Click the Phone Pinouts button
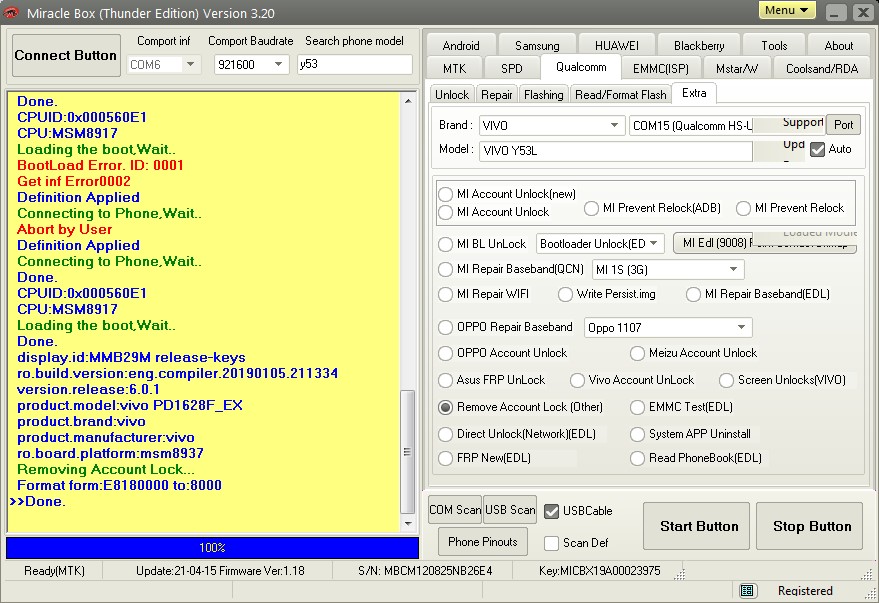Screen dimensions: 879x603 point(483,542)
